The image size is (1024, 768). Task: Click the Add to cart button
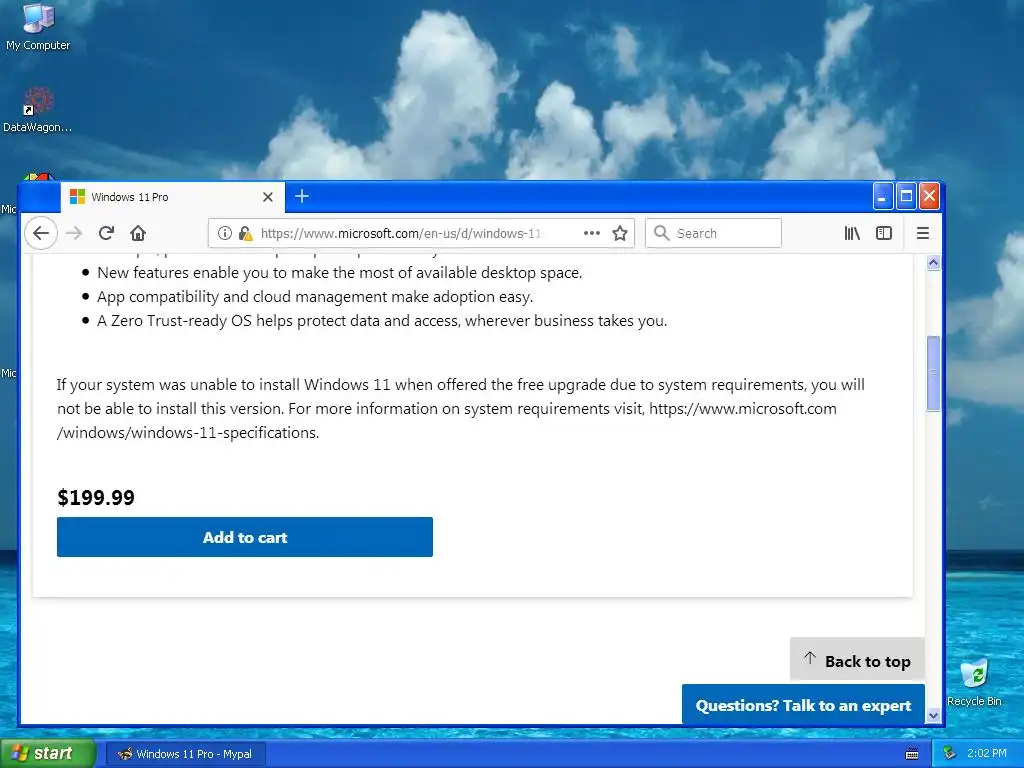245,537
